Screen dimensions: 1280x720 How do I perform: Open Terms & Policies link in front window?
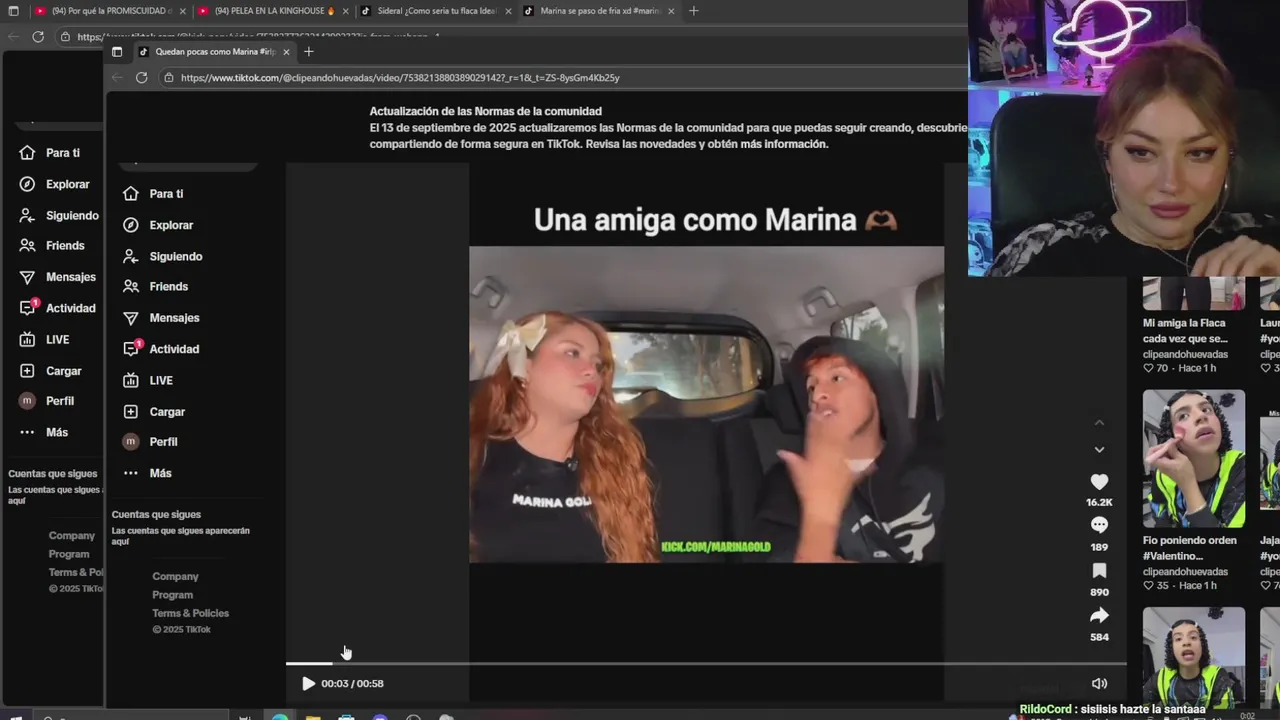pos(190,613)
